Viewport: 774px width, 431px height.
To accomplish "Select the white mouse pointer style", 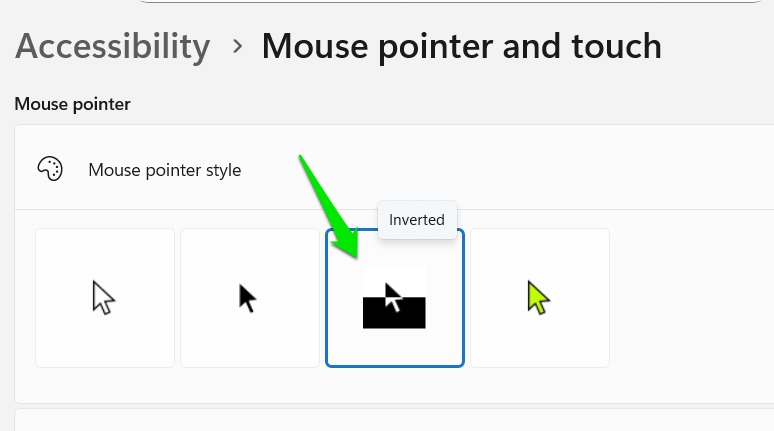I will 105,298.
